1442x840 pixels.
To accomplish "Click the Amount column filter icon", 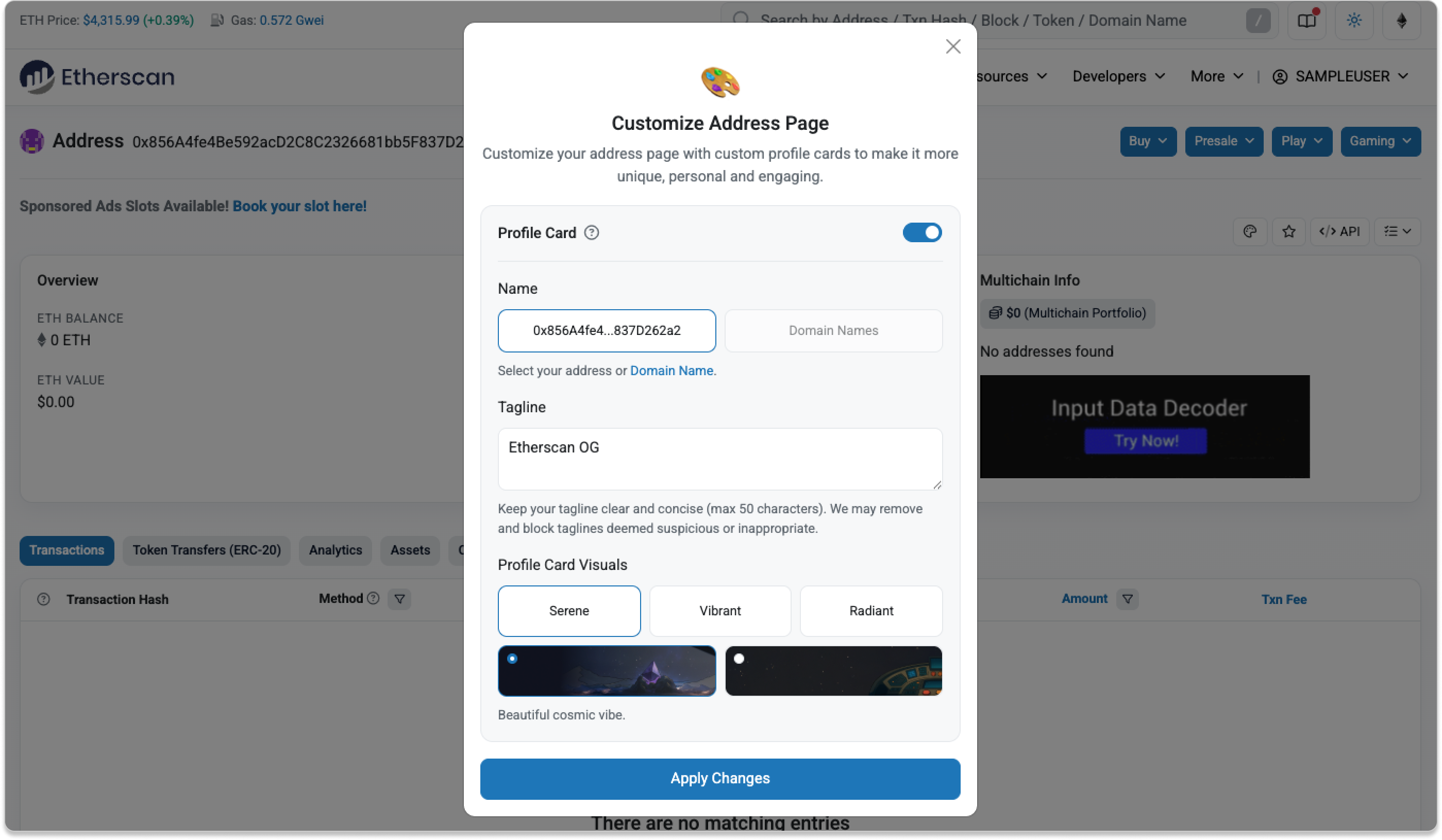I will click(x=1127, y=599).
